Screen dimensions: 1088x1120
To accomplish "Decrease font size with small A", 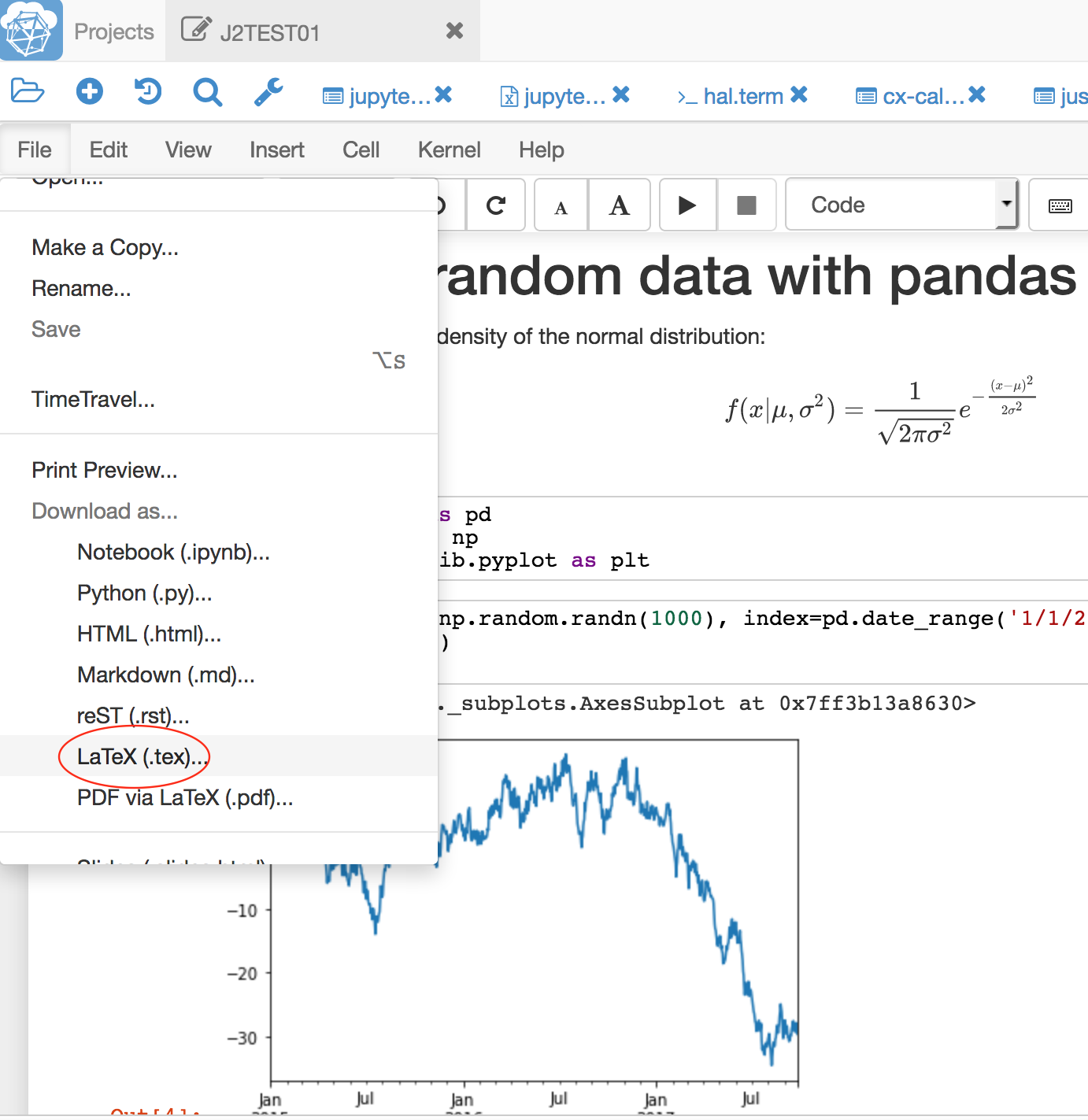I will coord(561,206).
